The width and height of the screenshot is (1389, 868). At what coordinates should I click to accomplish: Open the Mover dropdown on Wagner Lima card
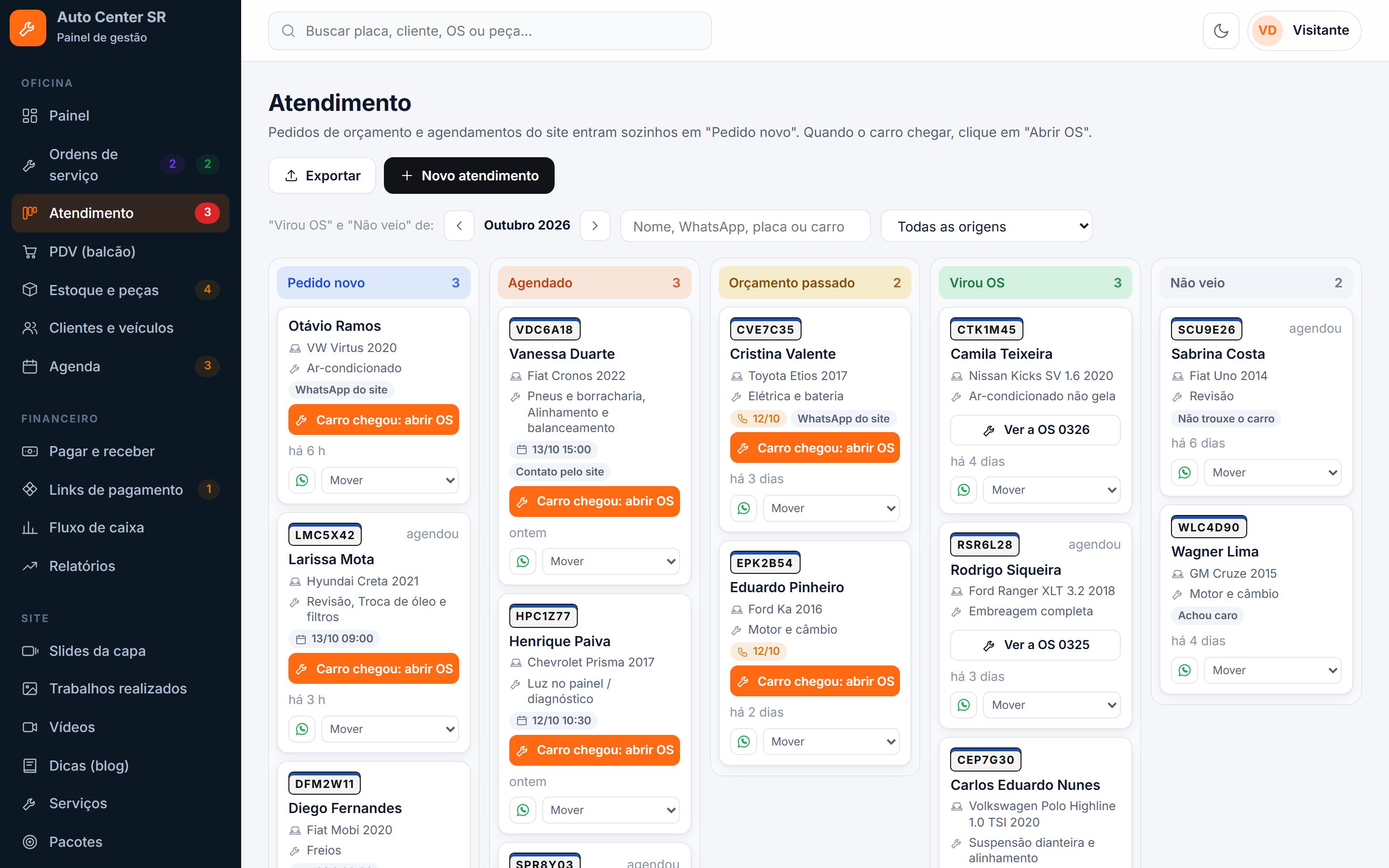click(x=1272, y=670)
